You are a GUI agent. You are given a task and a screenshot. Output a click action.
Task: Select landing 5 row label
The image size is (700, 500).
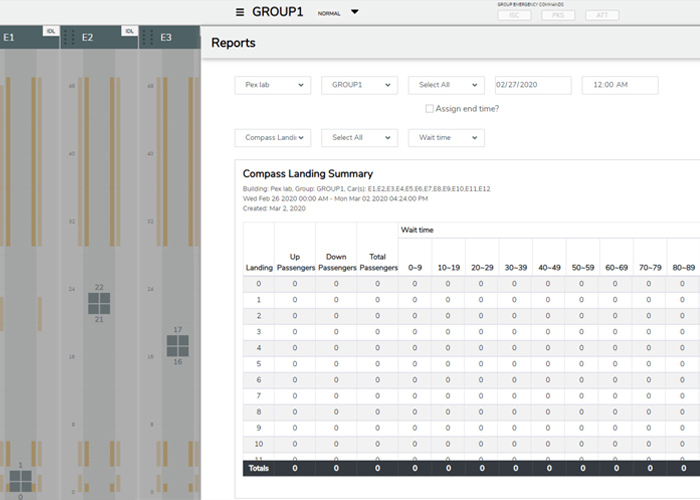coord(258,364)
